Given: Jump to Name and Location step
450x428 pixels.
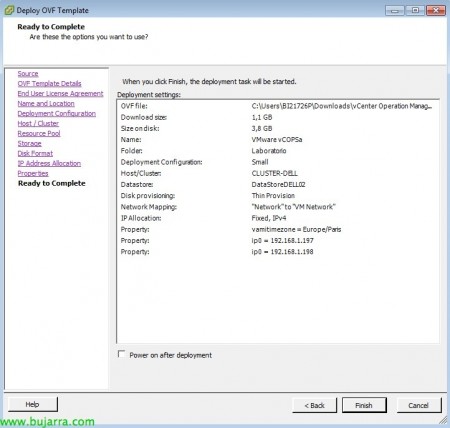Looking at the screenshot, I should (46, 104).
